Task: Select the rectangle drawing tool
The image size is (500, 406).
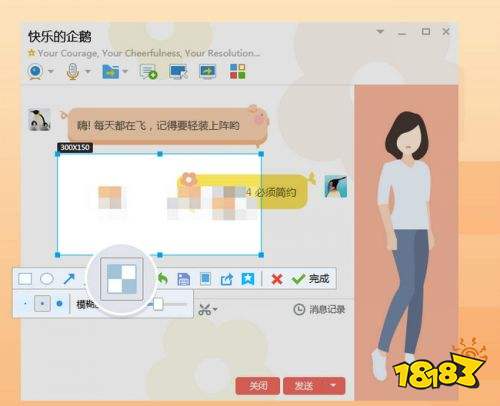Action: point(25,279)
